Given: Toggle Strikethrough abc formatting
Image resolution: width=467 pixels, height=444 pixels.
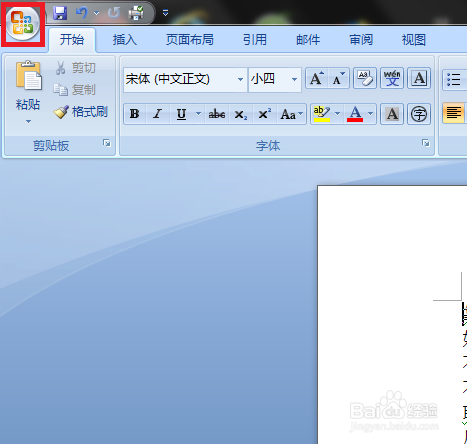Looking at the screenshot, I should 217,114.
